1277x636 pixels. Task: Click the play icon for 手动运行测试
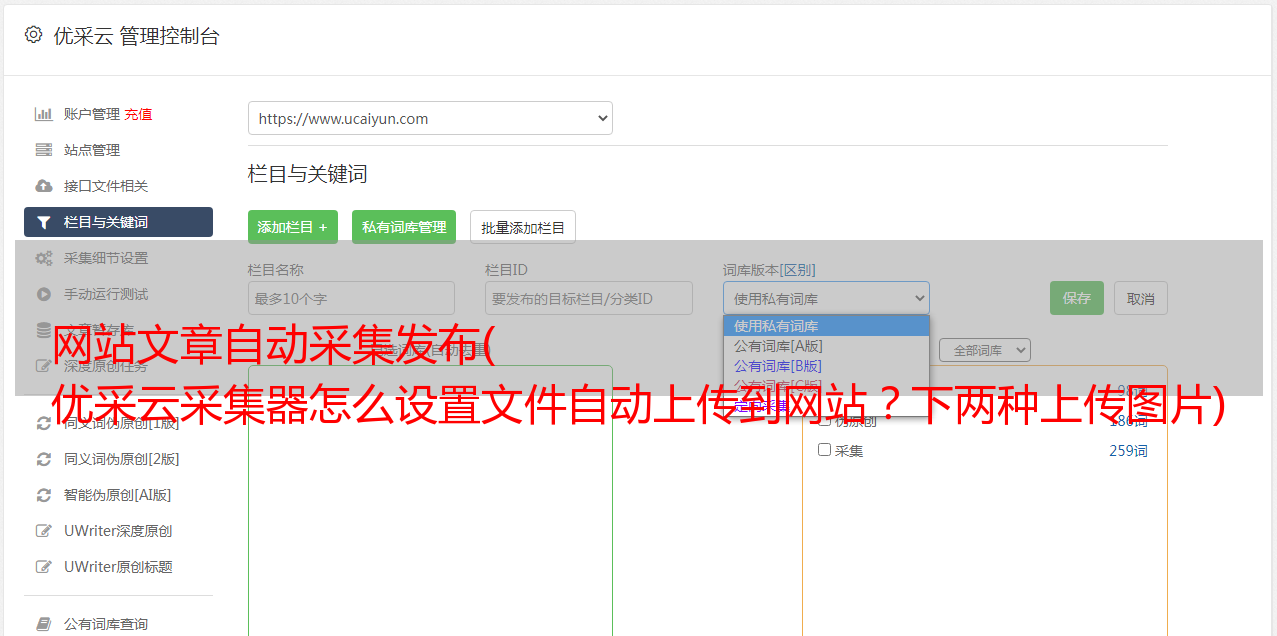coord(43,294)
